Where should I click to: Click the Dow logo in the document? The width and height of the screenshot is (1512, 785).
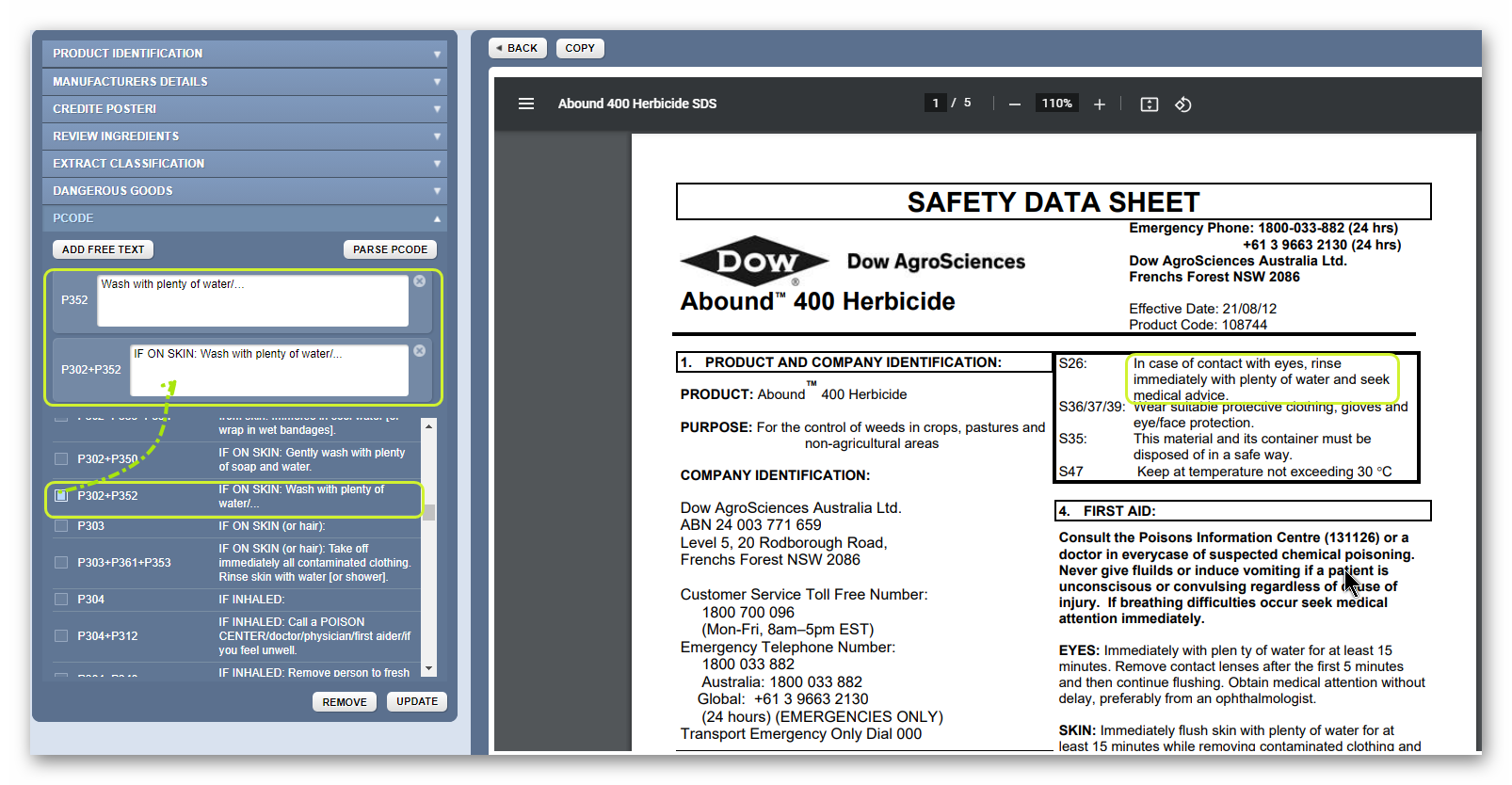pos(754,261)
